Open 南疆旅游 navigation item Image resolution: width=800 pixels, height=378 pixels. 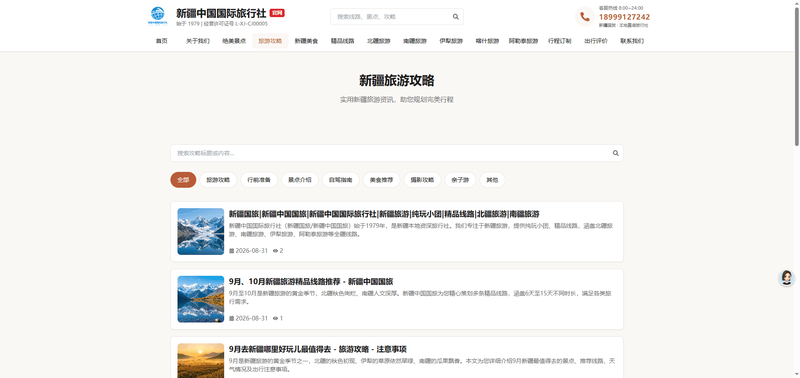tap(415, 41)
